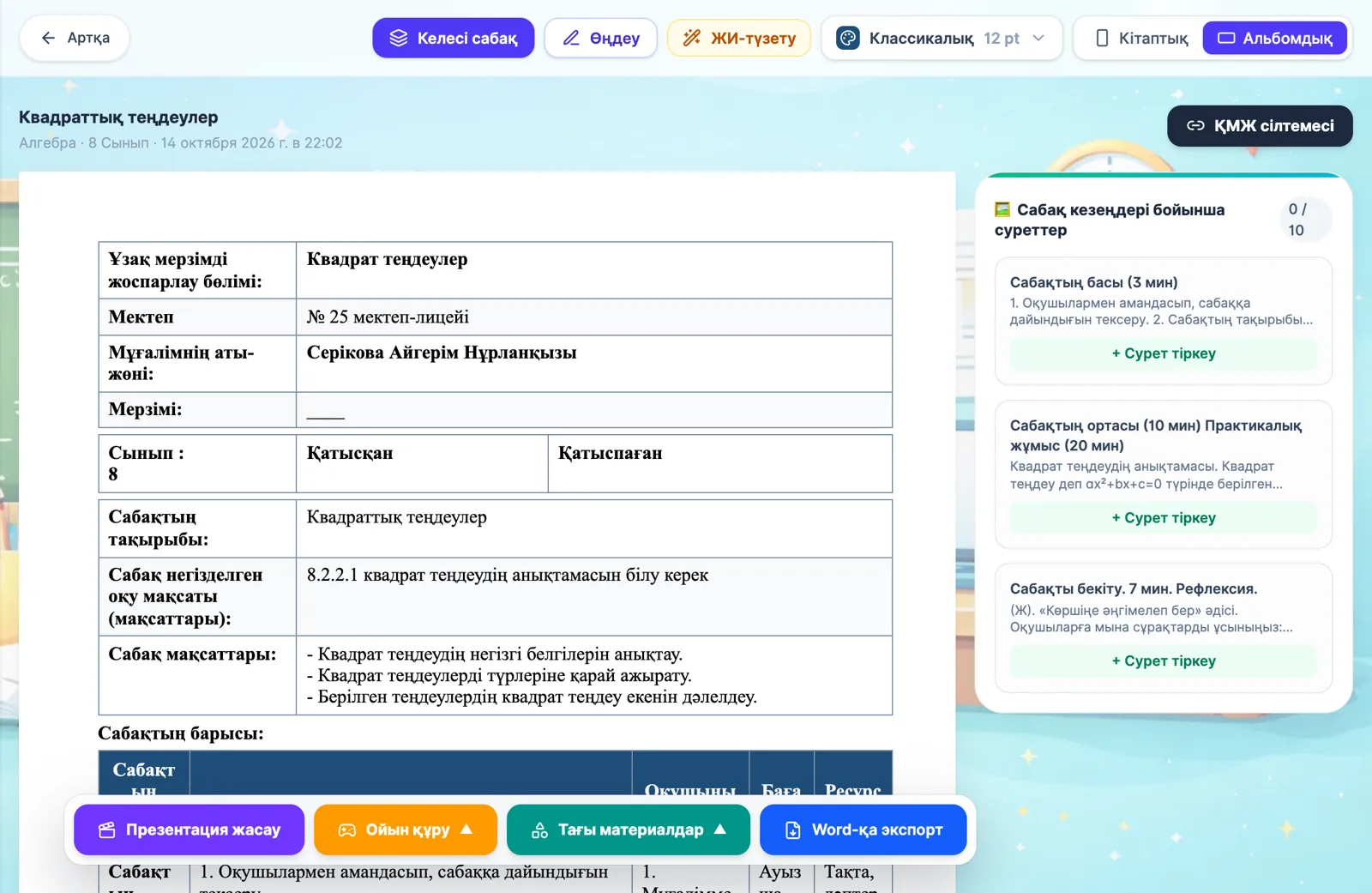Attach image to Сабақтың ортасы stage

pyautogui.click(x=1164, y=518)
